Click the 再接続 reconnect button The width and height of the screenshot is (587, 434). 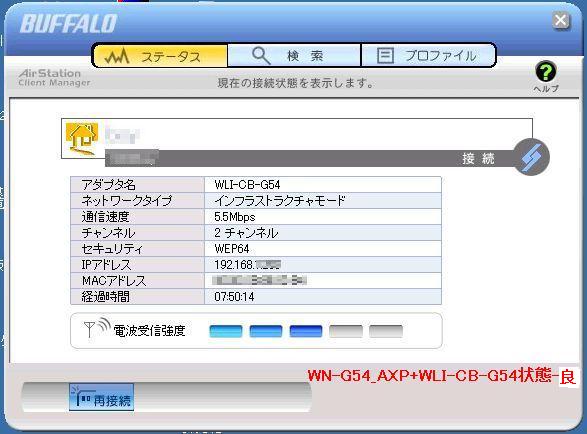point(101,397)
